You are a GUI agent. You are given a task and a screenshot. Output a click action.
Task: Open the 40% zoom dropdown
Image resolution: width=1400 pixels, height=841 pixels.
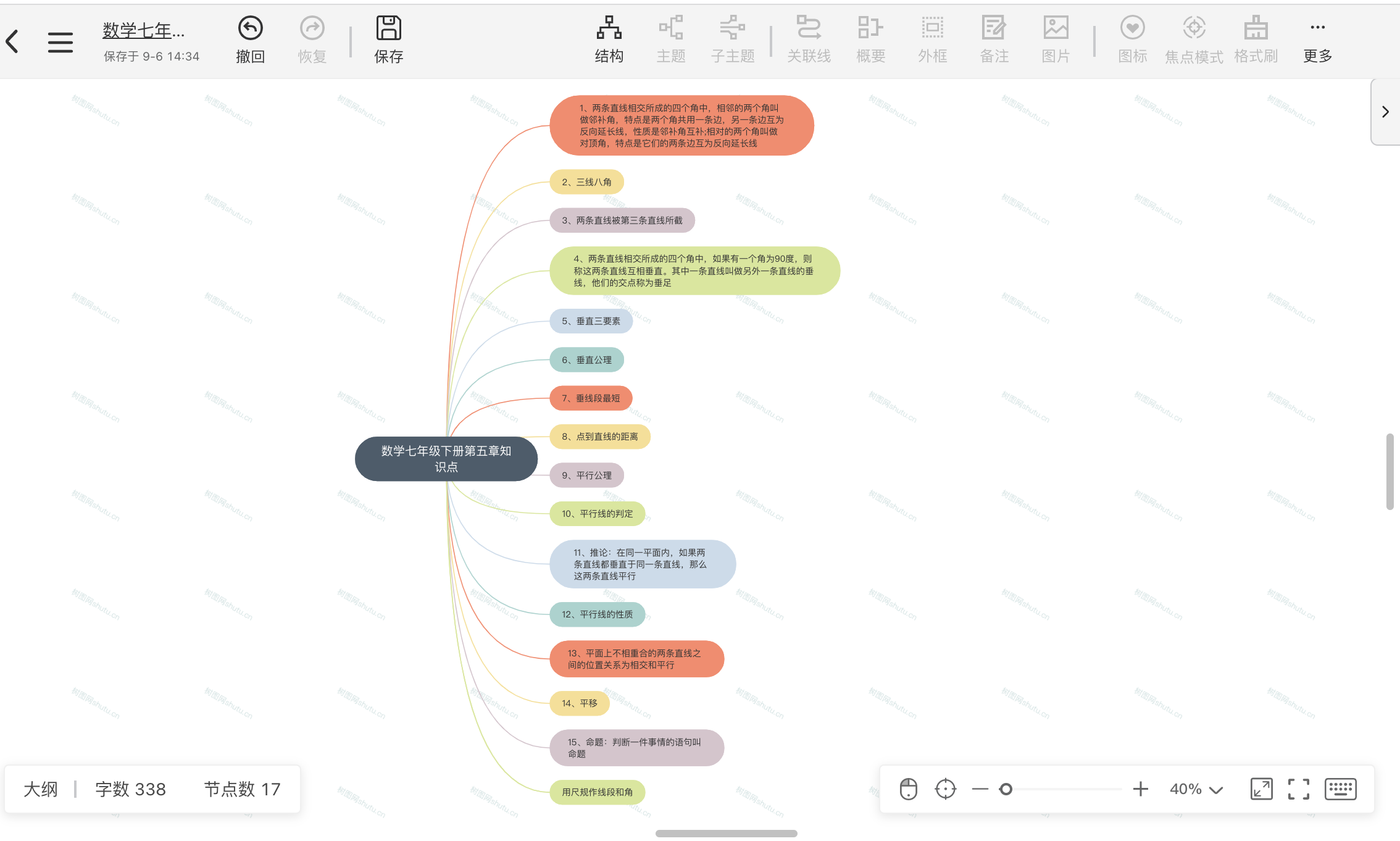click(1196, 789)
